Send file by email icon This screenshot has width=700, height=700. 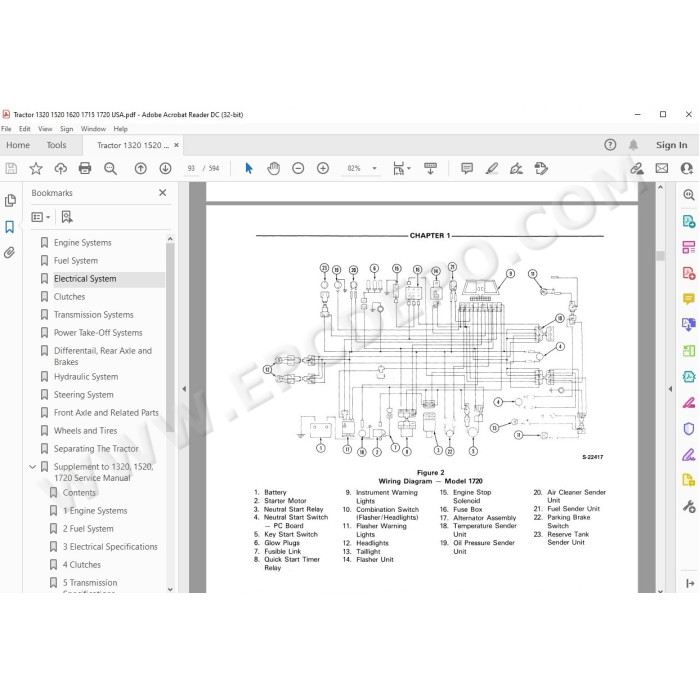[662, 168]
